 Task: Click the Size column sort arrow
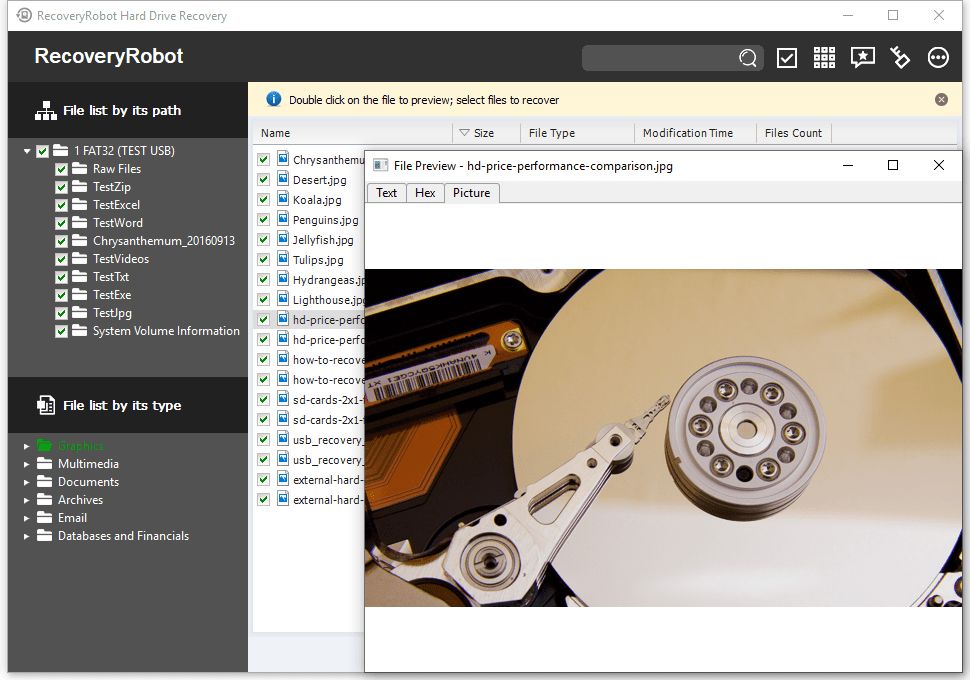pyautogui.click(x=465, y=132)
